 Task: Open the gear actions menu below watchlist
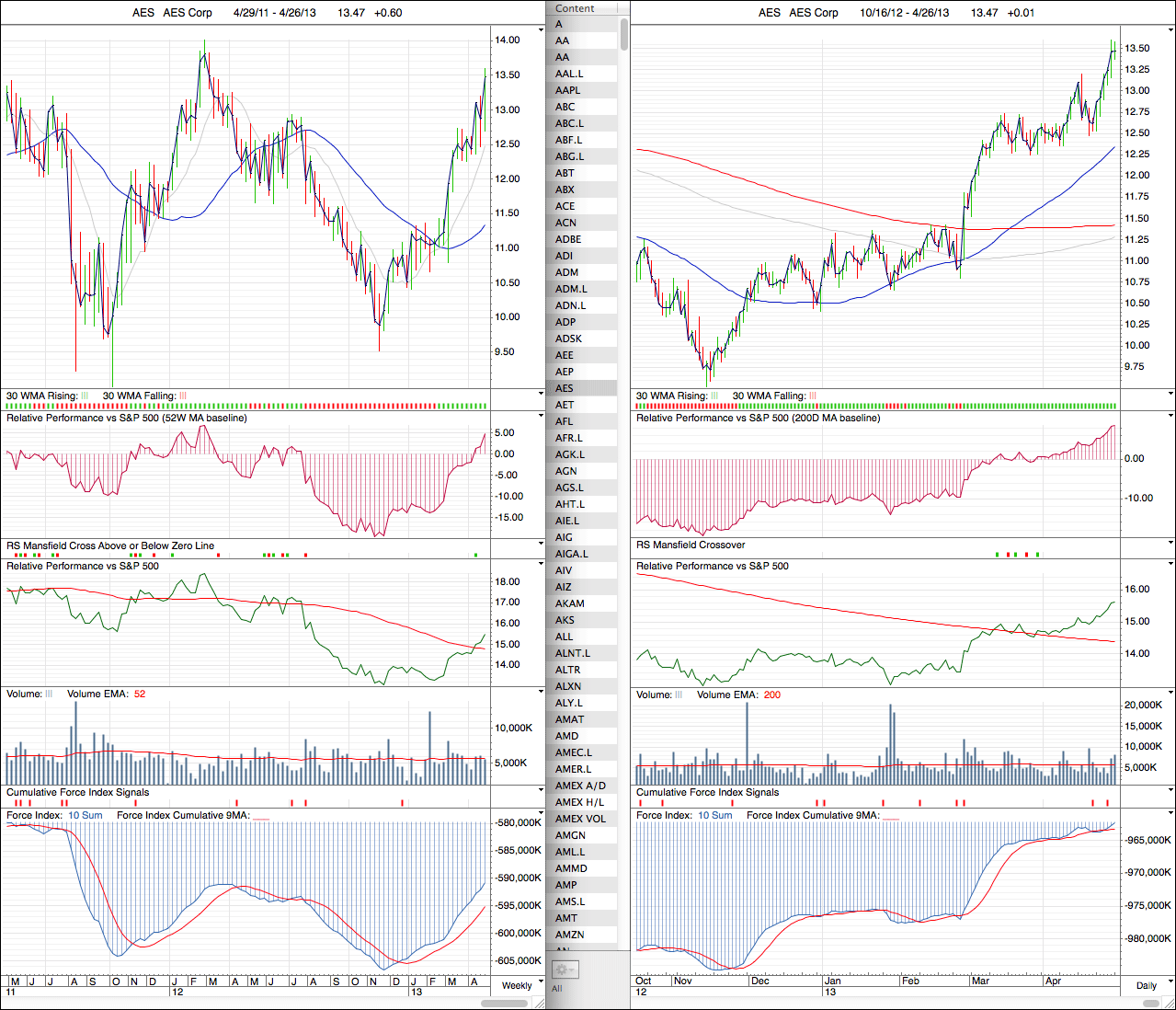pos(564,969)
